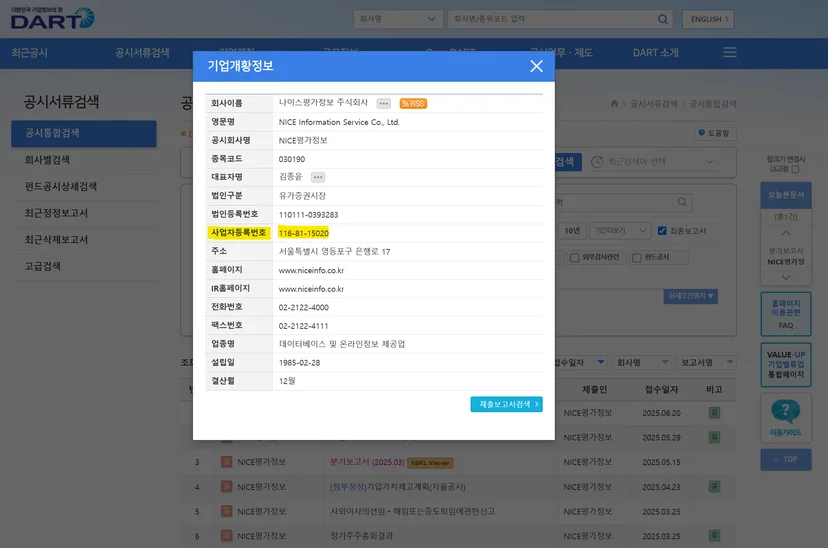Close the 기업개황정보 popup with X

point(536,66)
